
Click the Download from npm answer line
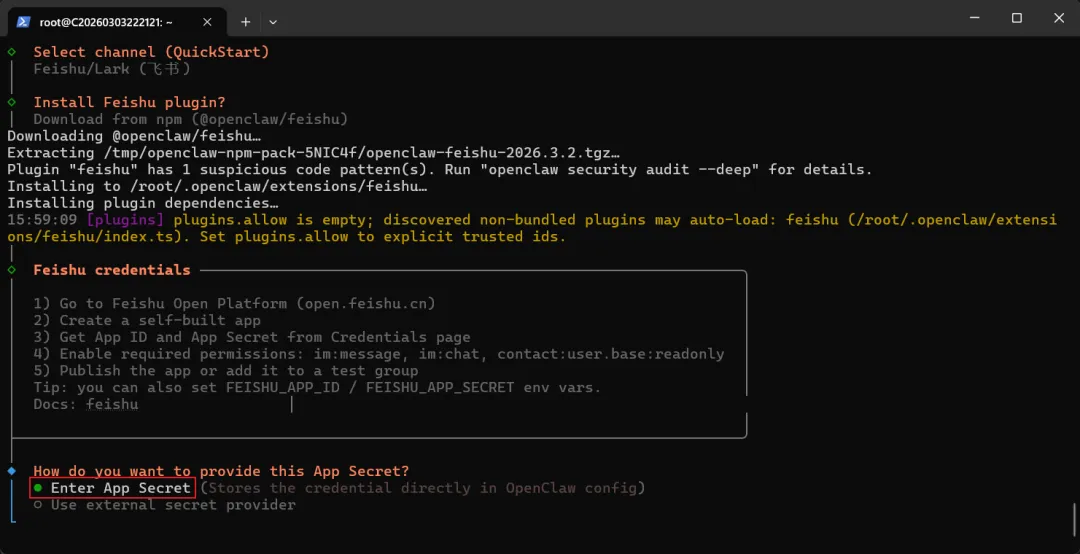[190, 119]
